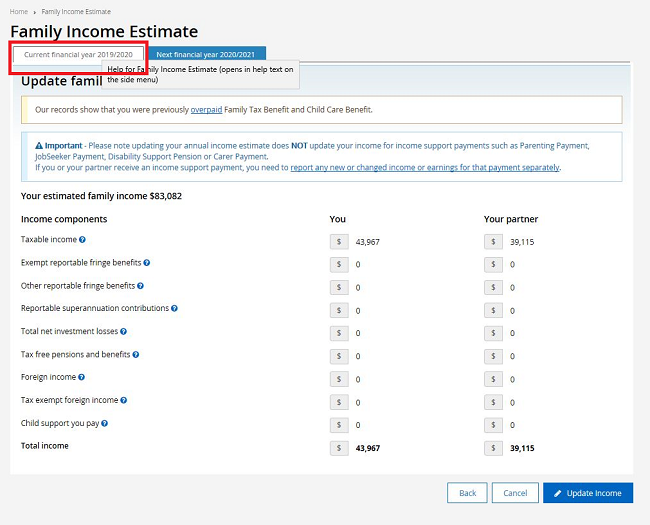The image size is (650, 525).
Task: Open help for Tax free pensions and benefits
Action: tap(136, 355)
